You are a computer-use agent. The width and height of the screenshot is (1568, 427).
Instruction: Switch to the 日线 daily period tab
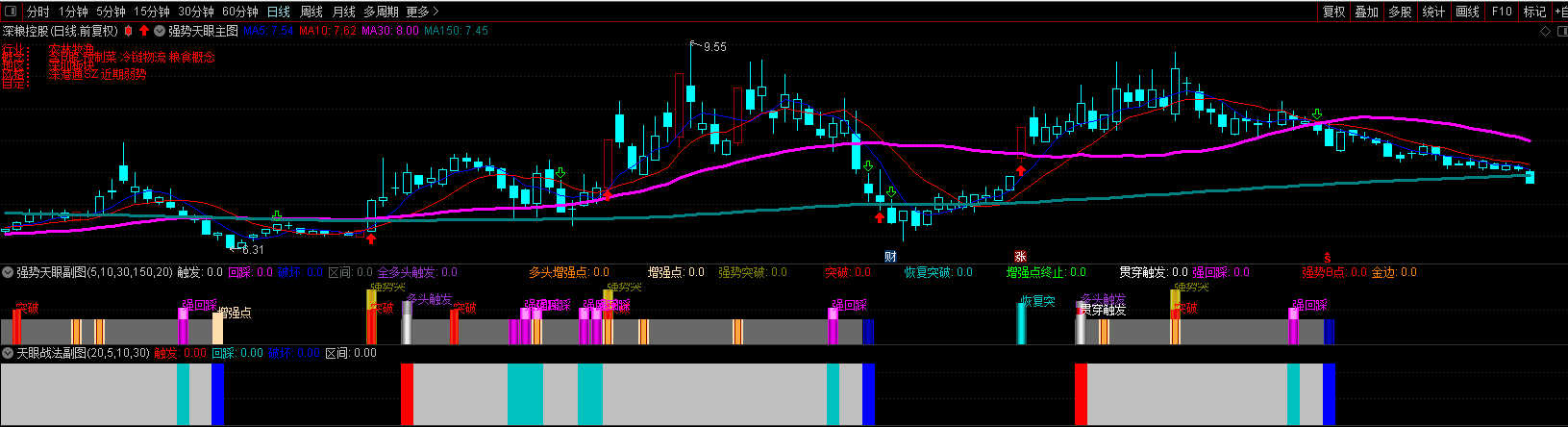tap(278, 12)
